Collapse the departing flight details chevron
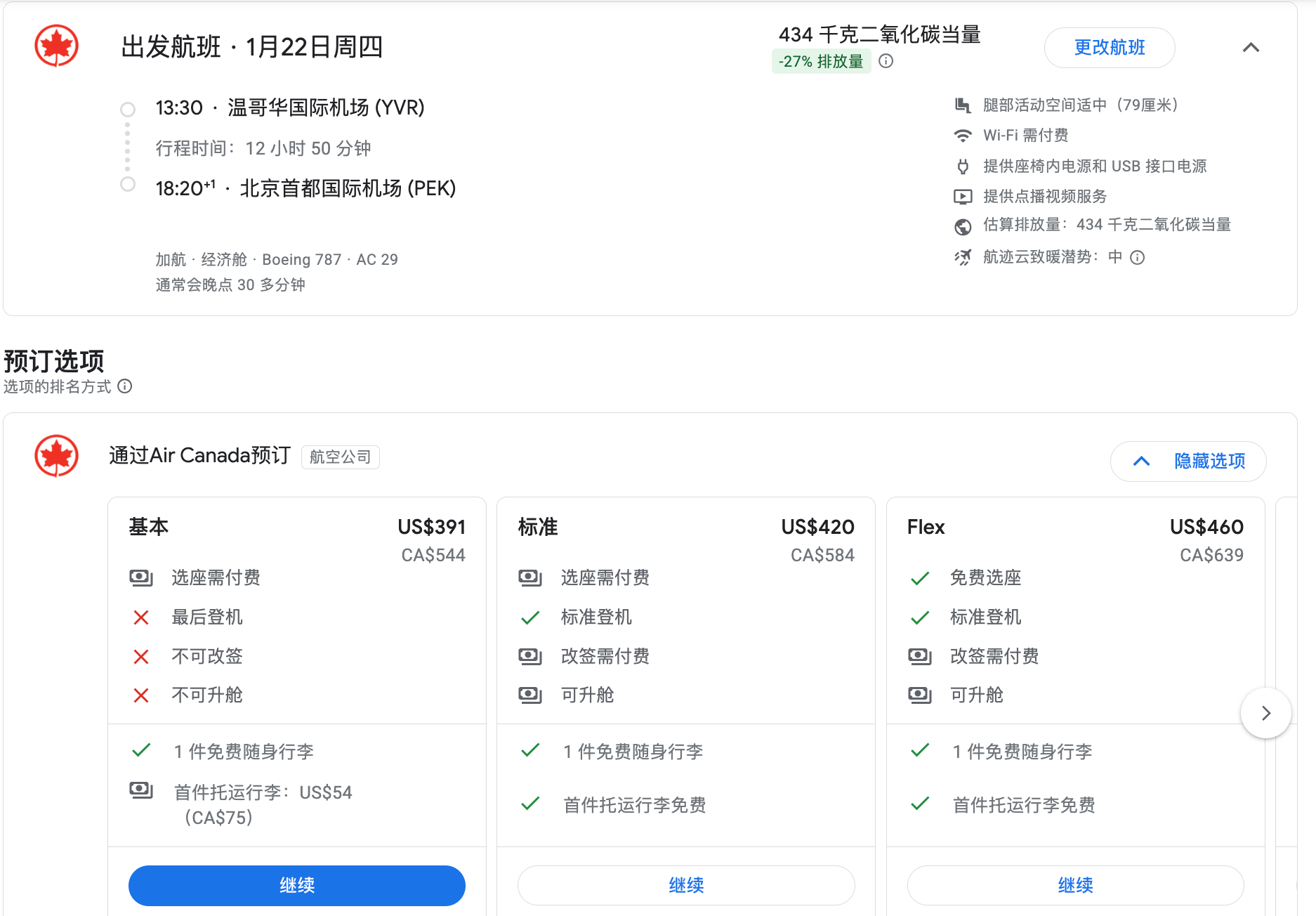The width and height of the screenshot is (1316, 916). [1251, 48]
